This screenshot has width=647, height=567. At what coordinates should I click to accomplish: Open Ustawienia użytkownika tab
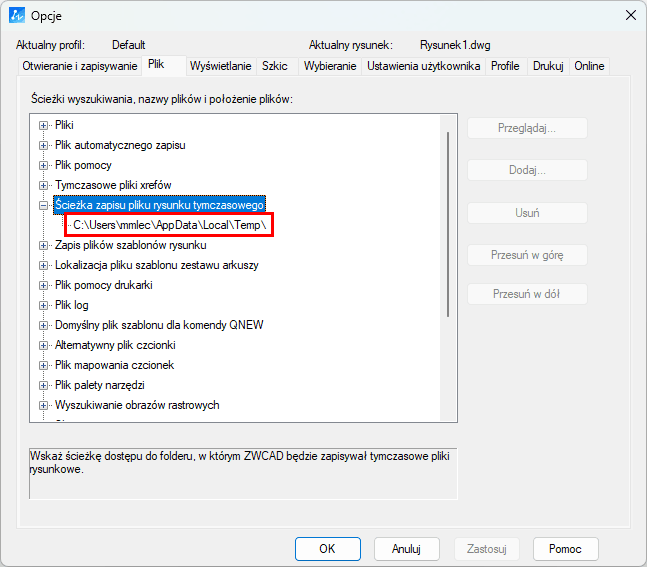[424, 66]
